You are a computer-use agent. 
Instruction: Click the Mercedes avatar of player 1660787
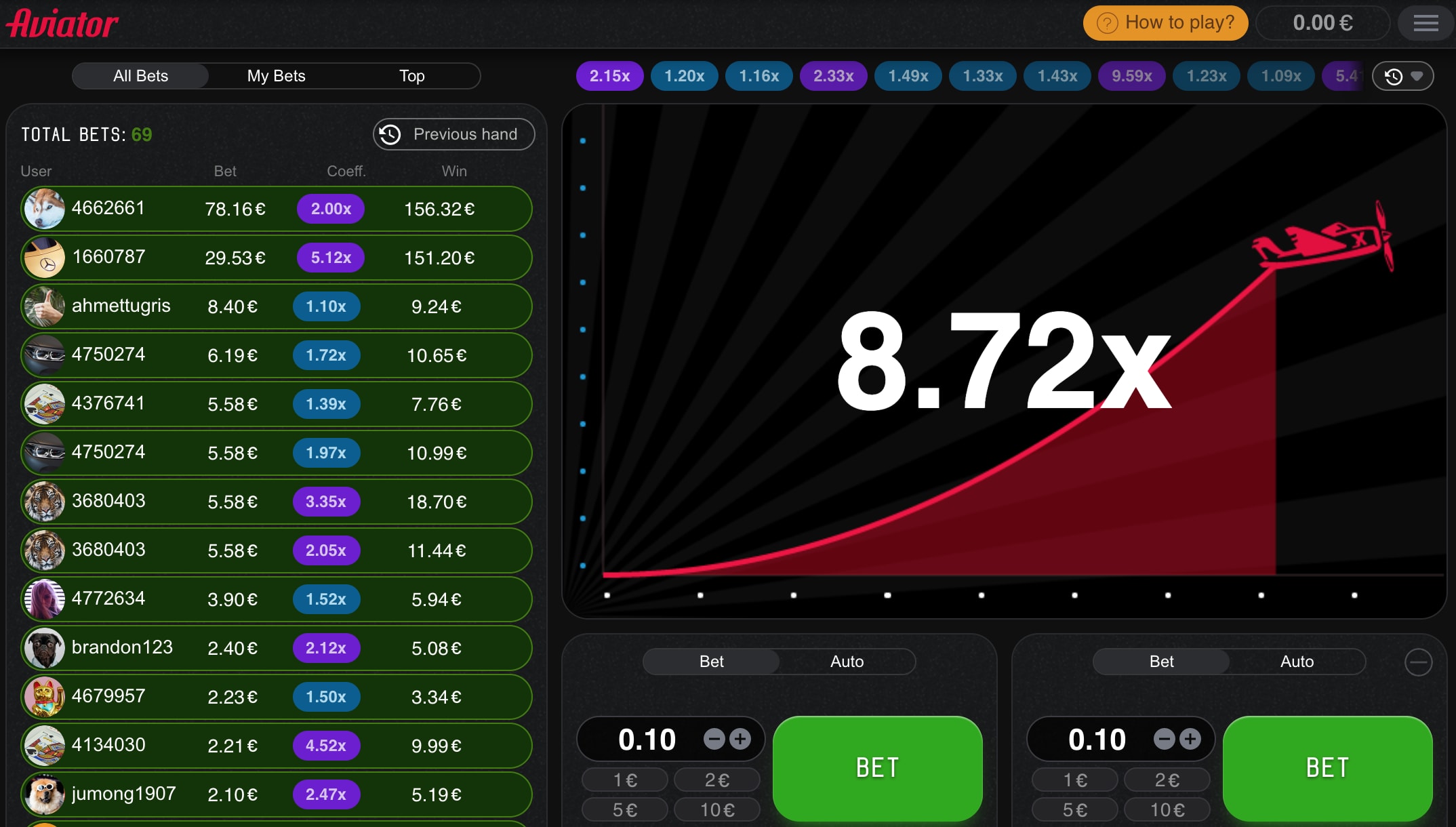43,258
